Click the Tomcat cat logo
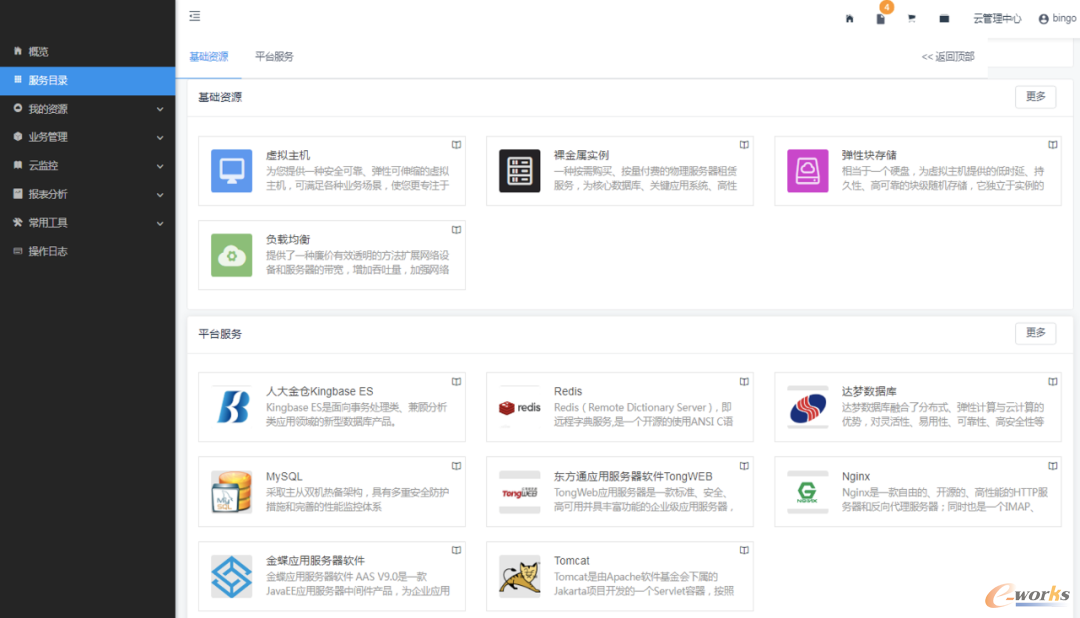 pyautogui.click(x=519, y=576)
